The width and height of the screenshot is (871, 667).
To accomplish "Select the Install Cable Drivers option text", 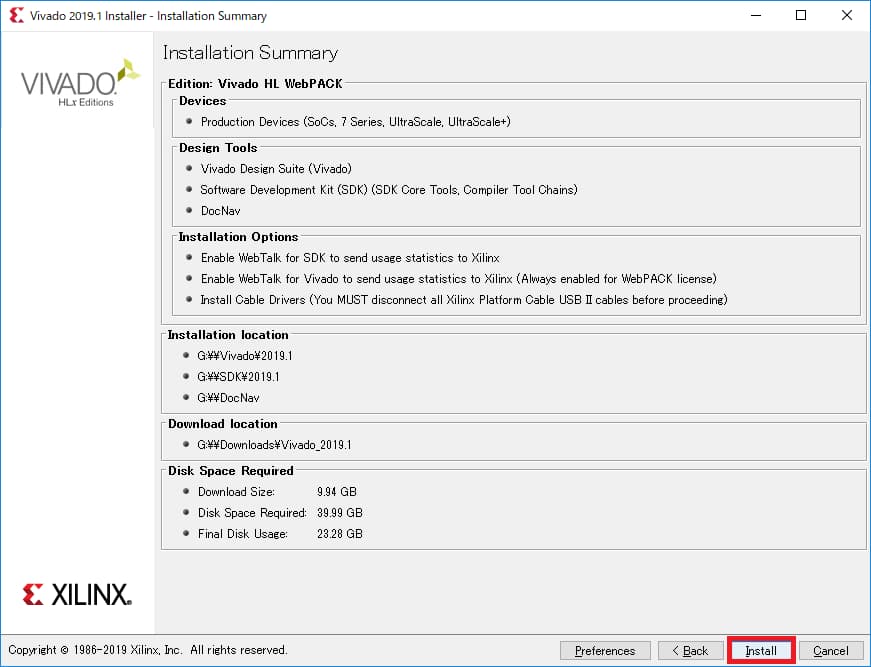I will pos(464,300).
